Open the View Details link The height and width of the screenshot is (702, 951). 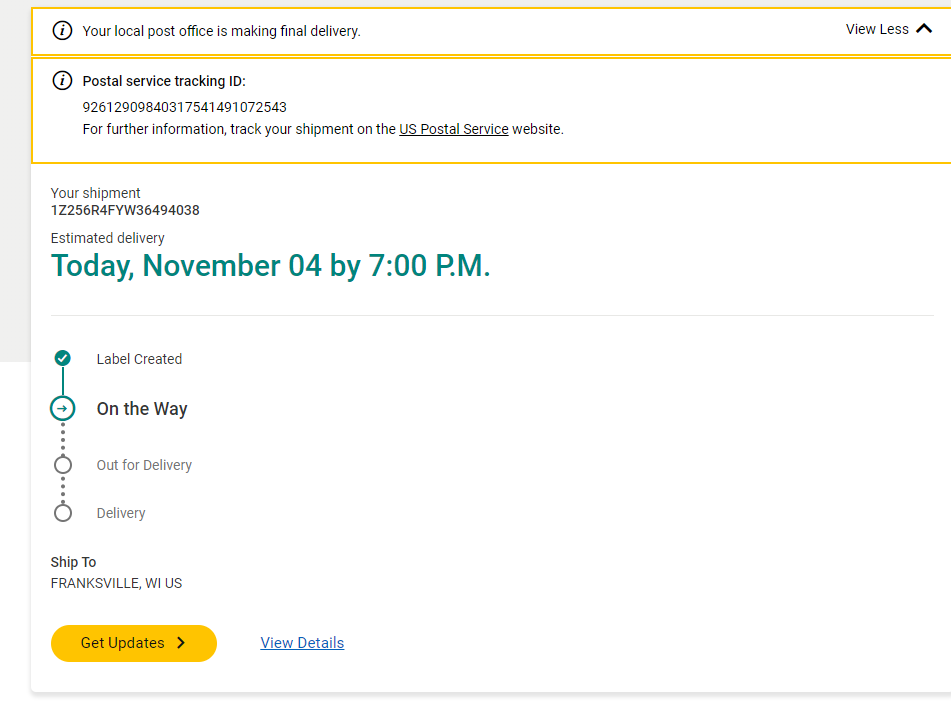click(x=302, y=643)
